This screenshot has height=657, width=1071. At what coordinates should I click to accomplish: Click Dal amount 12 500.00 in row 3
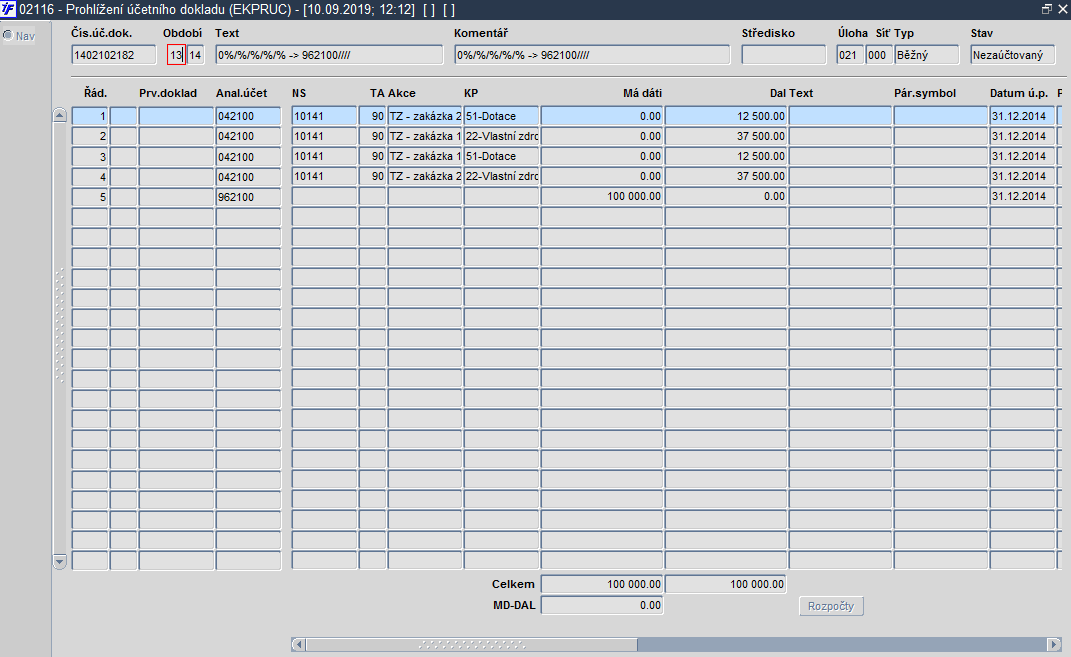(x=726, y=156)
